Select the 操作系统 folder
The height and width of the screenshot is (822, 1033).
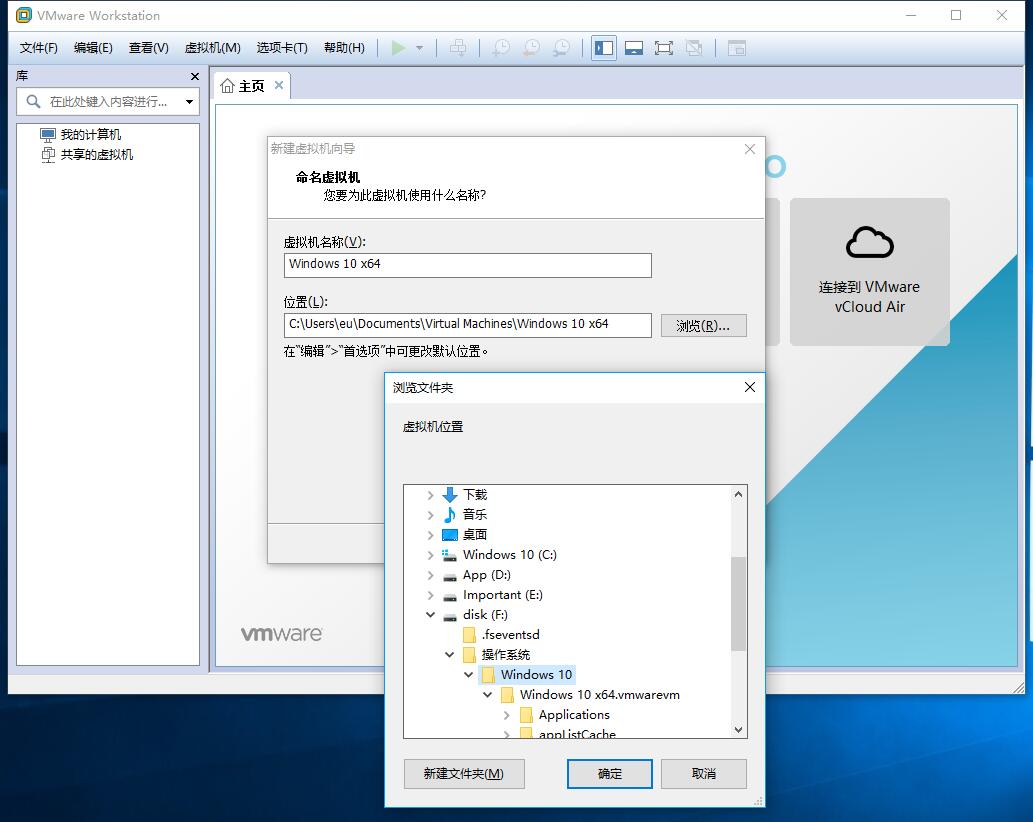(x=505, y=655)
